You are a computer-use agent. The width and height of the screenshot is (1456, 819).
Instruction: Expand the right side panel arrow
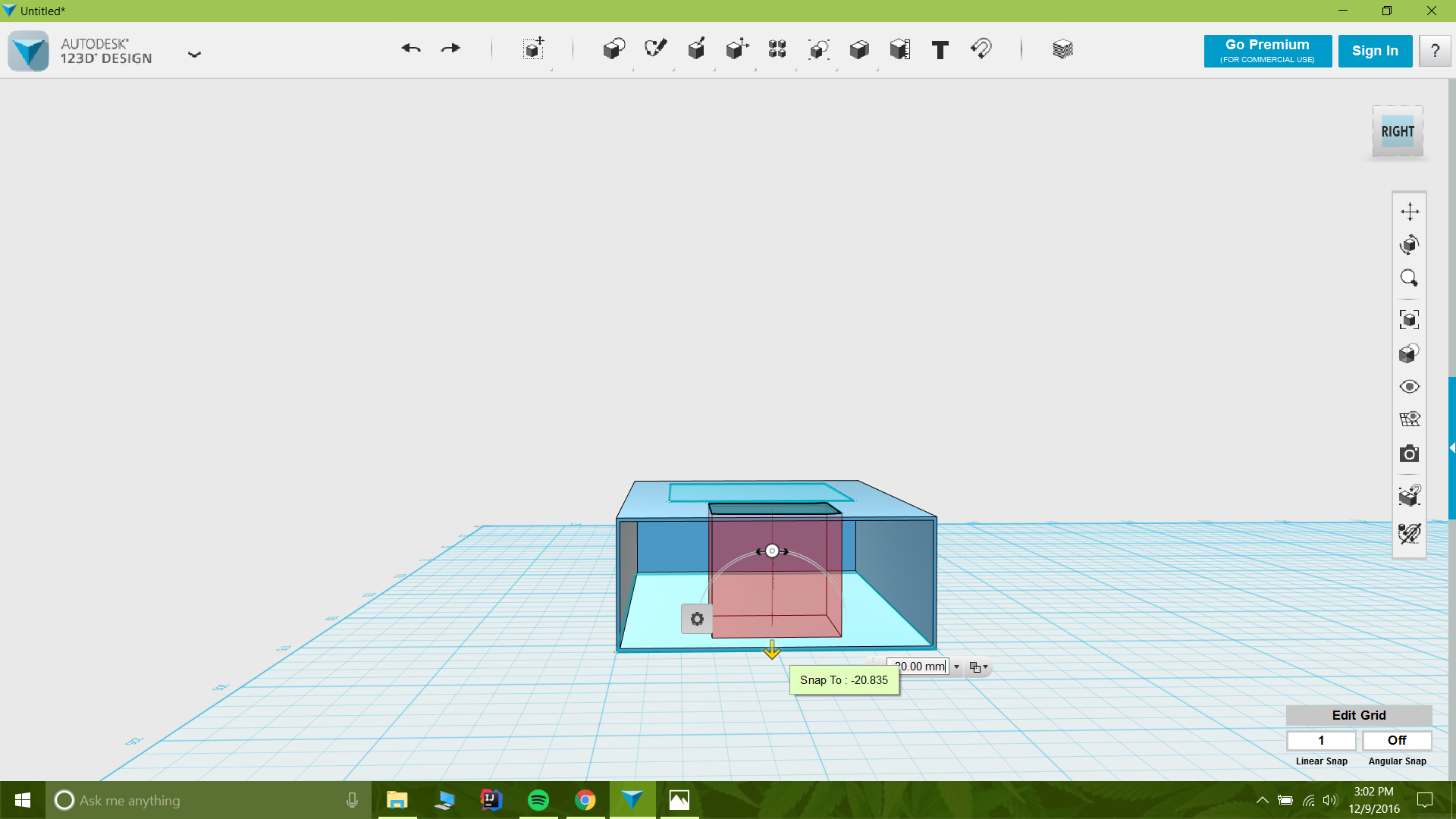[1451, 448]
